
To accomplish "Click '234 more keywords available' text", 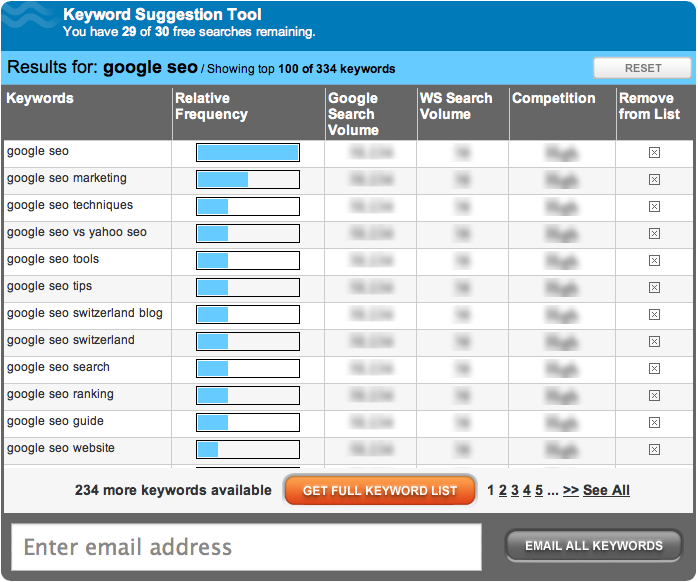I will (173, 490).
